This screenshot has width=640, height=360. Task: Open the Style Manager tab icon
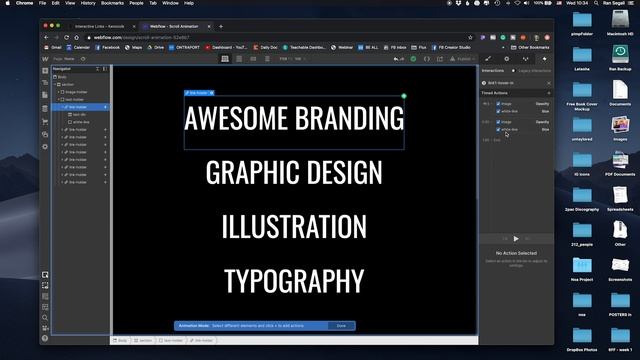526,59
